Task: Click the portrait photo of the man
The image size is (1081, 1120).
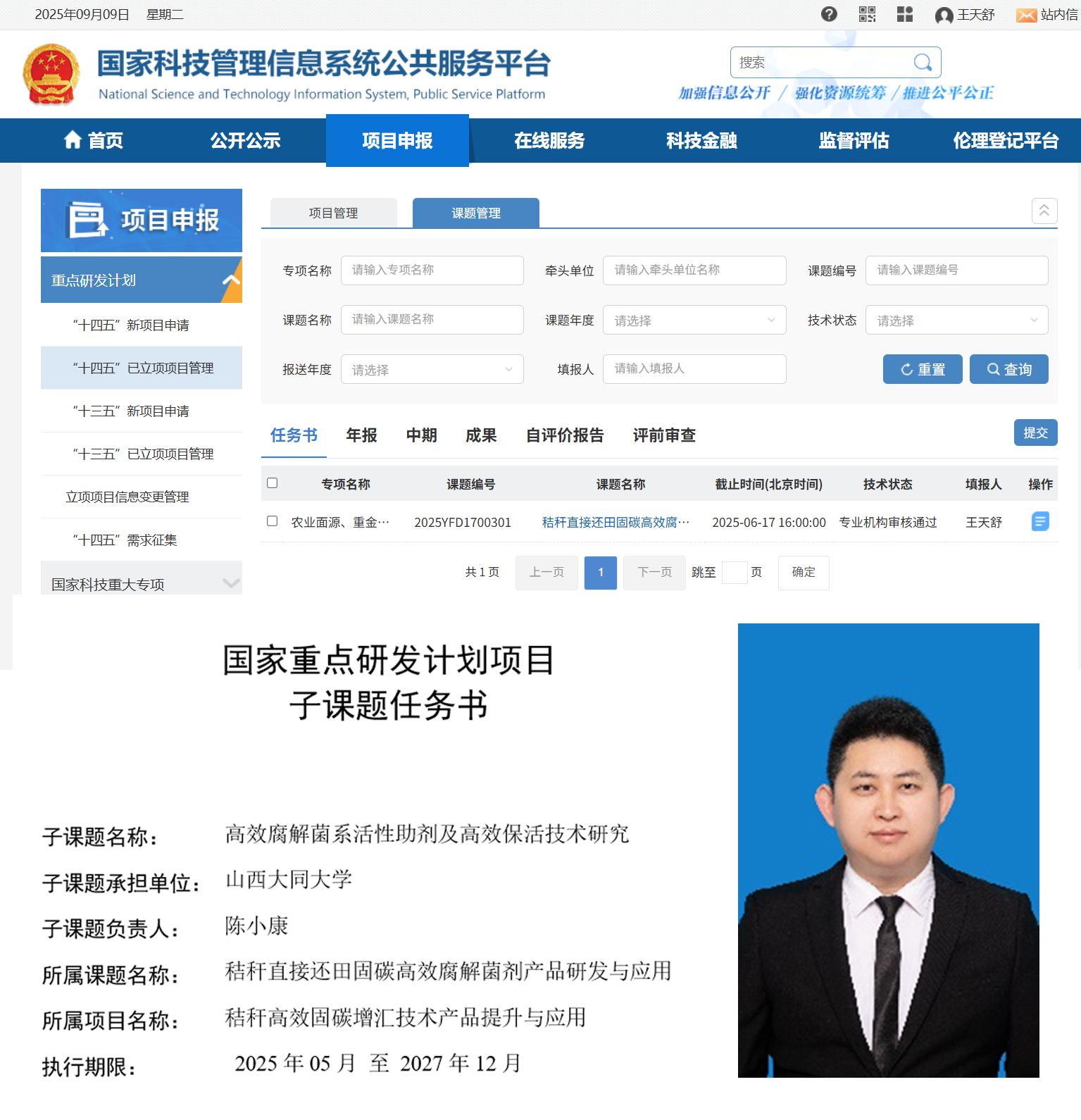Action: point(889,850)
